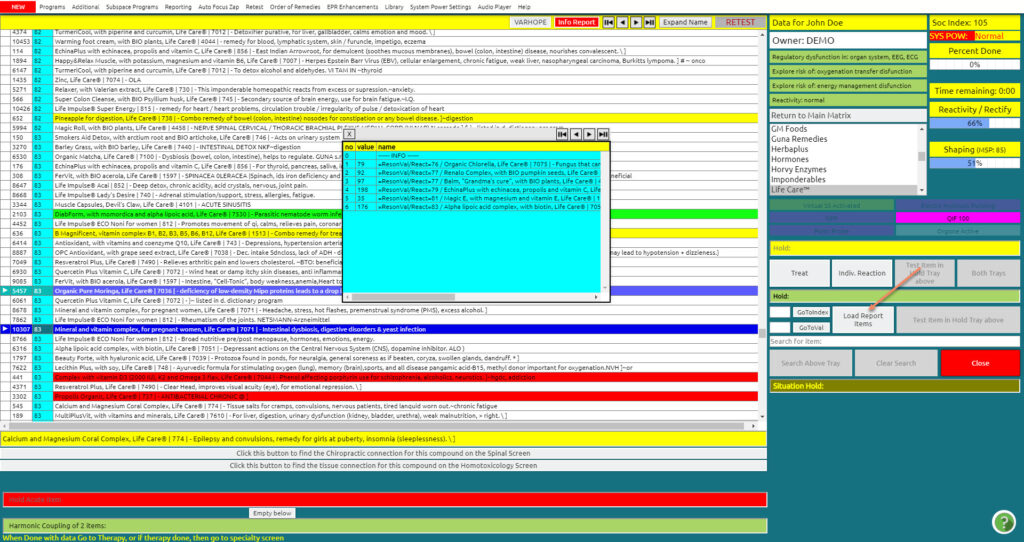Close the popup with the X button
Screen dimensions: 1024x542
click(350, 133)
